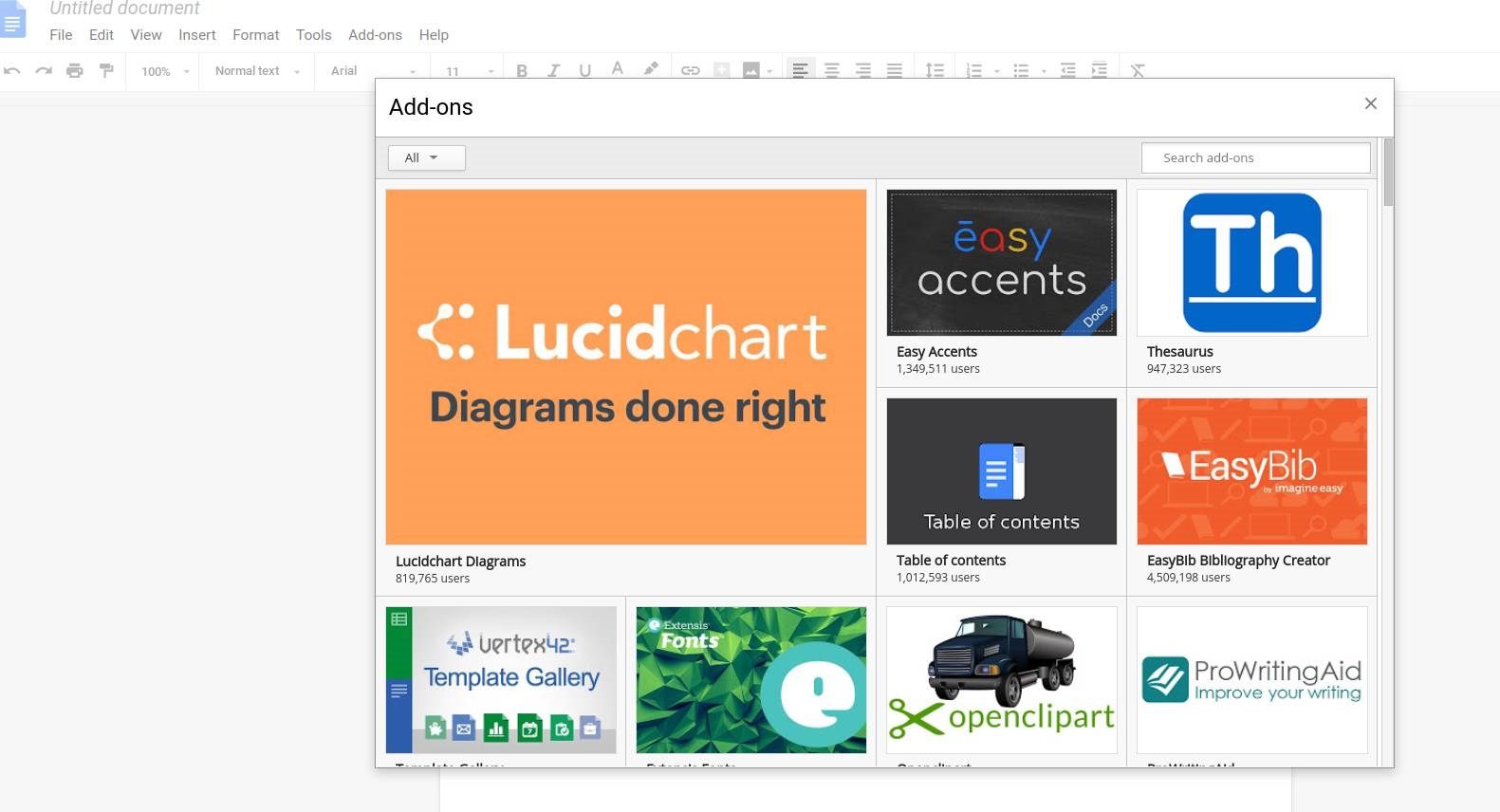This screenshot has height=812, width=1500.
Task: Open the text color picker
Action: pyautogui.click(x=618, y=69)
